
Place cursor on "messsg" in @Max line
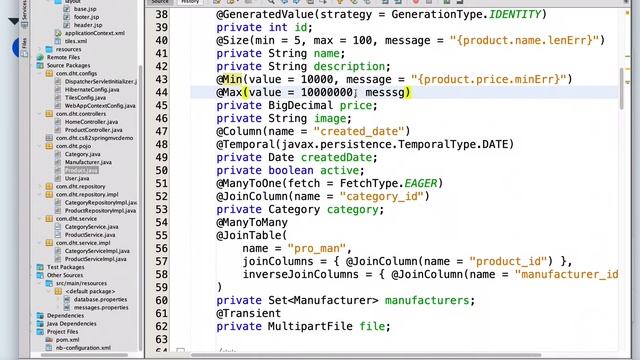tap(384, 93)
